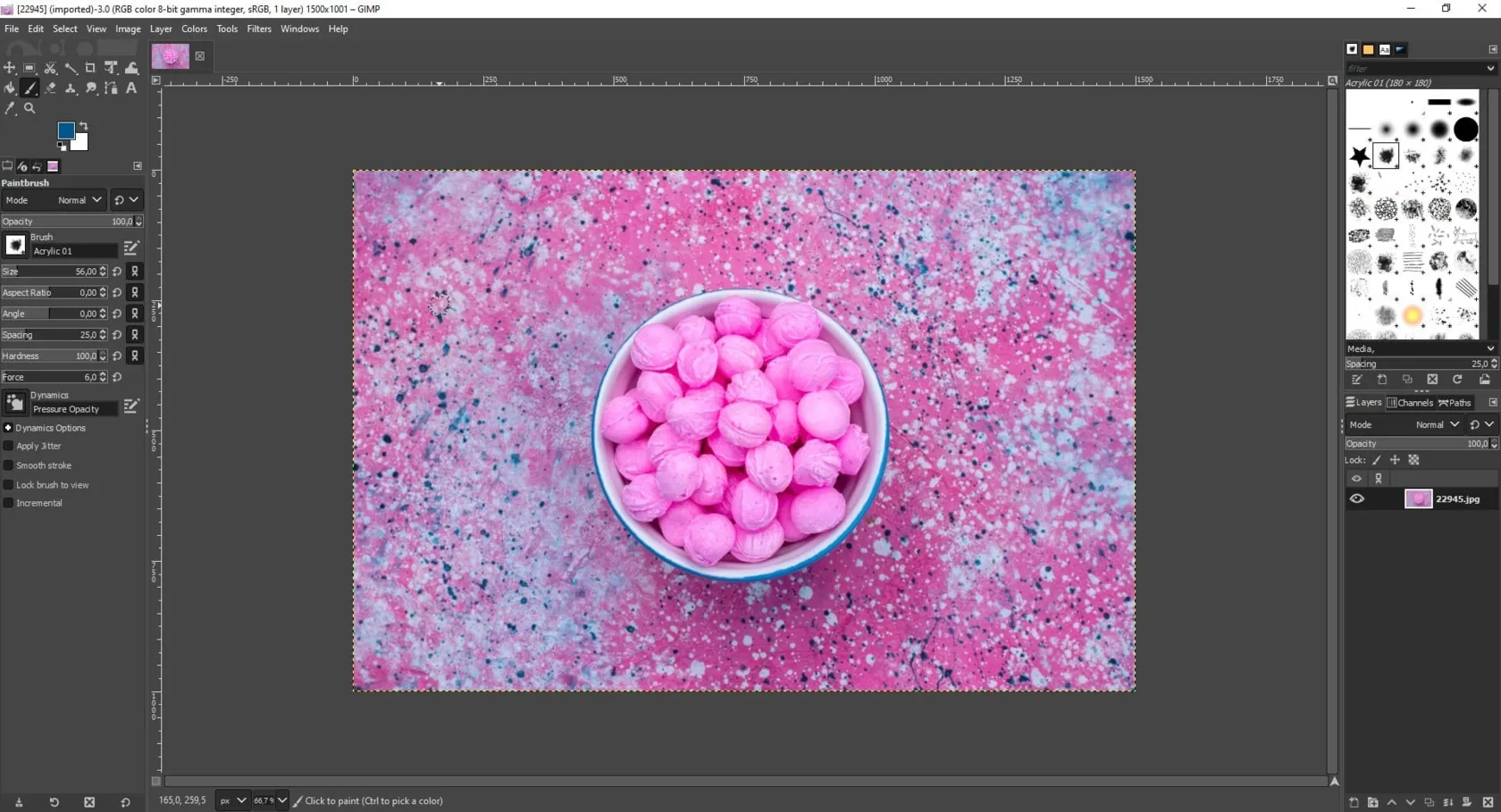The width and height of the screenshot is (1501, 812).
Task: Select the Crop tool
Action: 90,68
